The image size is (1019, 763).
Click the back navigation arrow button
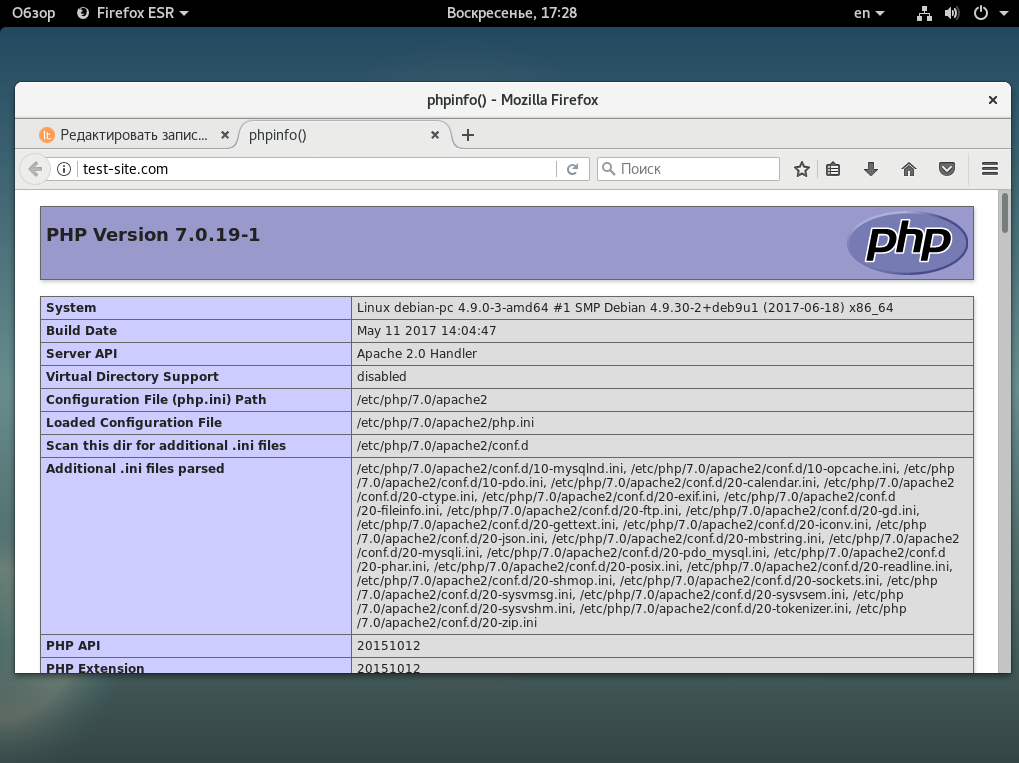tap(35, 169)
